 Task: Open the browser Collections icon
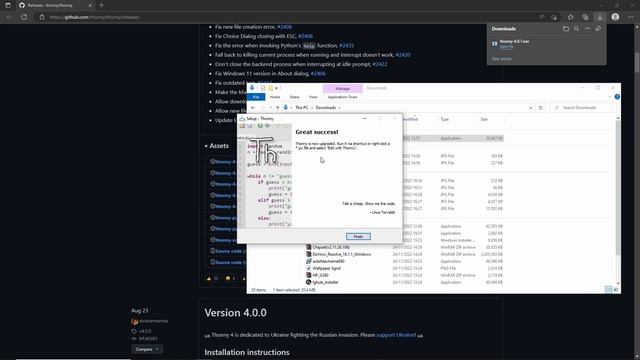(585, 17)
